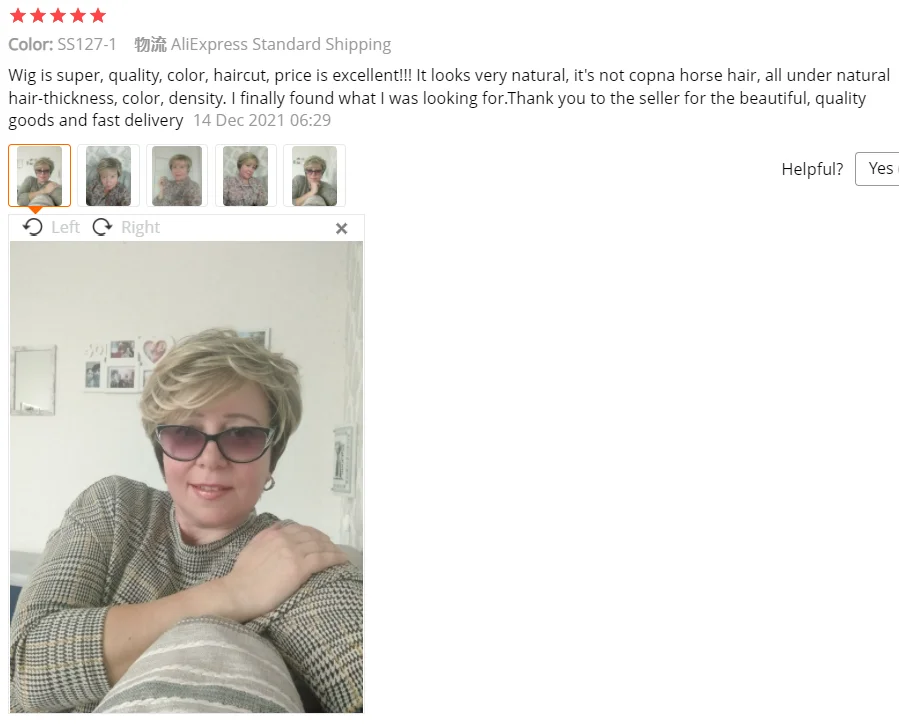Click the third red rating star
This screenshot has width=899, height=725.
click(58, 15)
